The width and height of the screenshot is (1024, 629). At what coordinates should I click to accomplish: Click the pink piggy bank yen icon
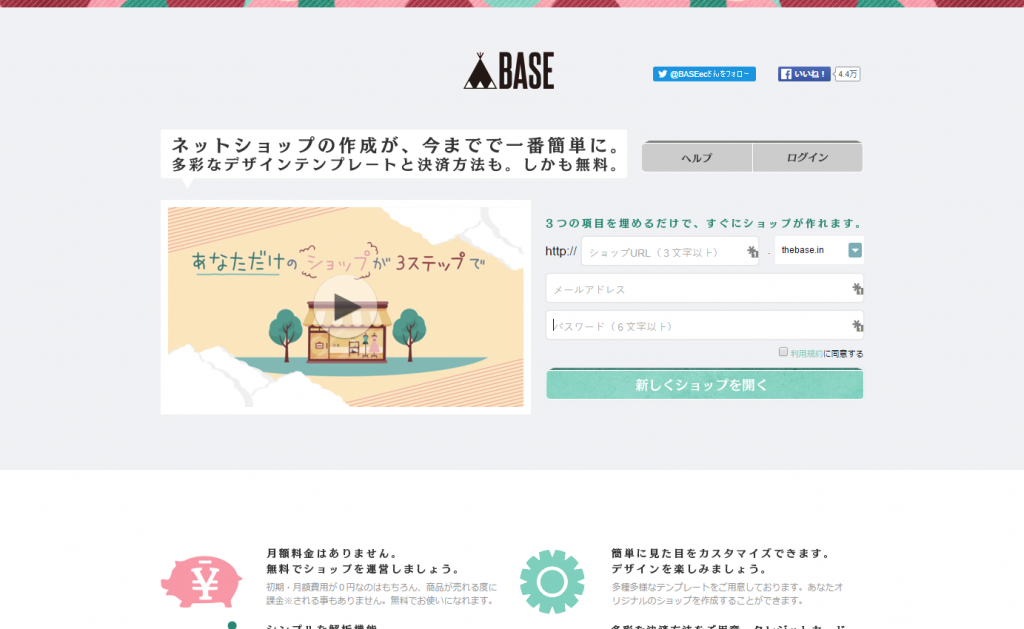[201, 581]
